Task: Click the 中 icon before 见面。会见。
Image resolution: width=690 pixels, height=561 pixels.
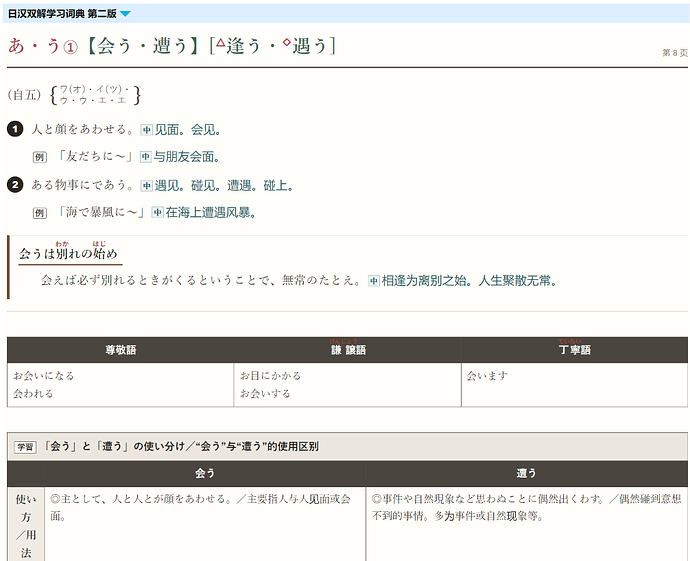Action: [x=147, y=130]
